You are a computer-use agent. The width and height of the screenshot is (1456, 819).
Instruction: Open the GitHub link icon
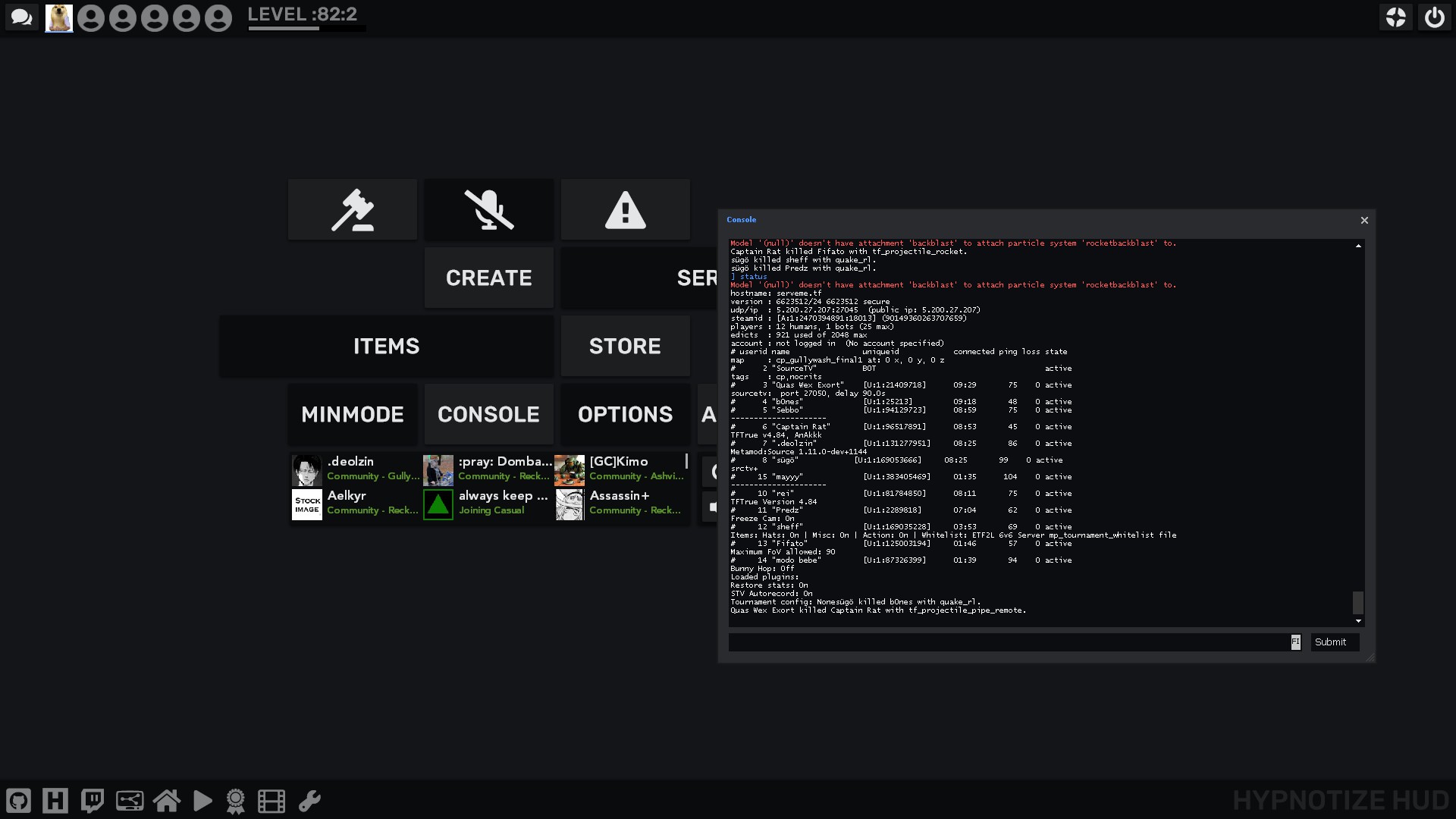19,801
